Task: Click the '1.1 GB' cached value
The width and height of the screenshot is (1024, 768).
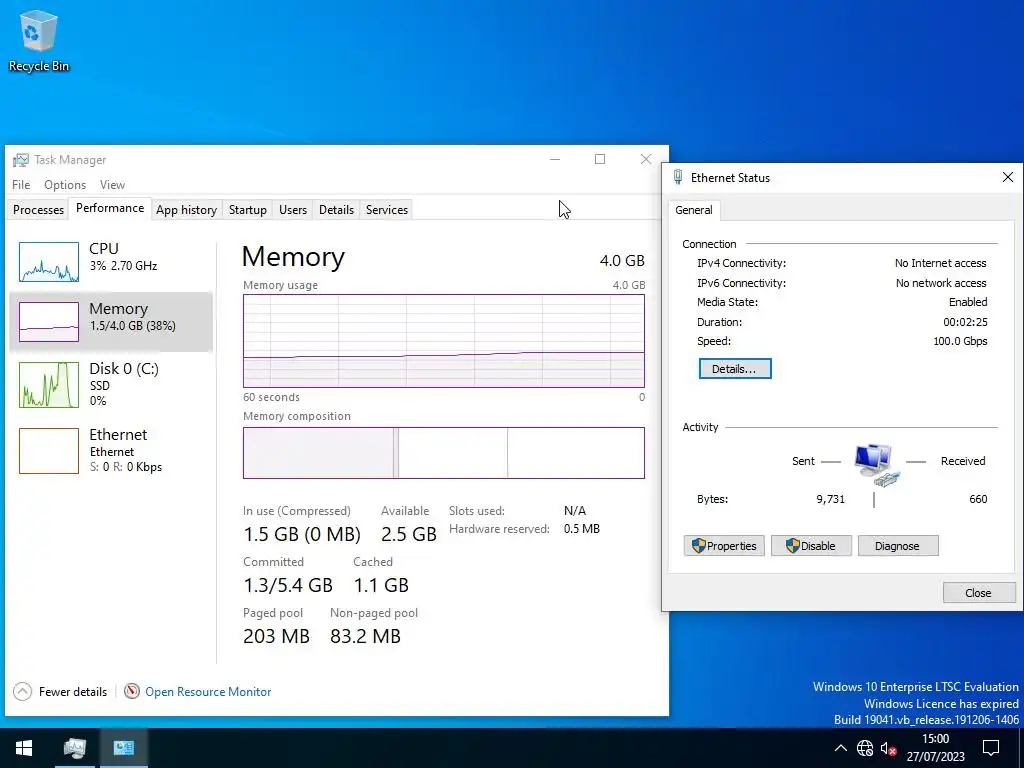Action: click(x=381, y=585)
